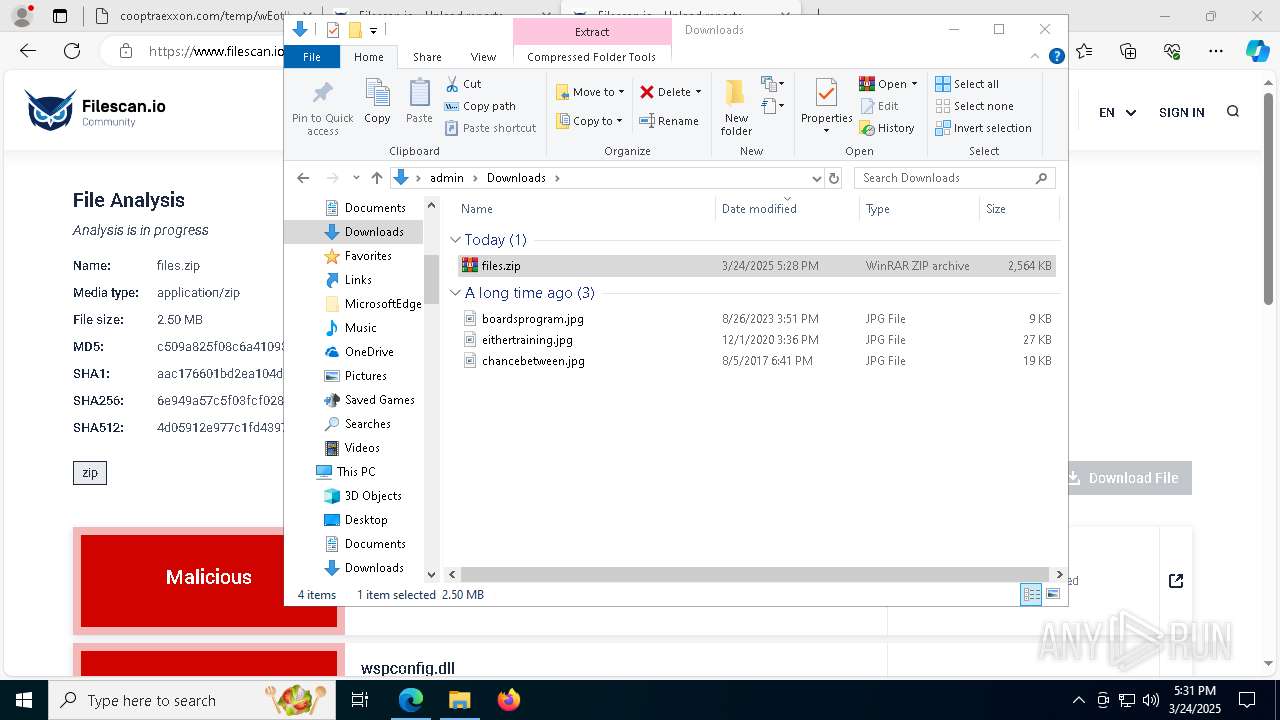Viewport: 1280px width, 720px height.
Task: Open Compressed Folder Tools tab
Action: pos(591,57)
